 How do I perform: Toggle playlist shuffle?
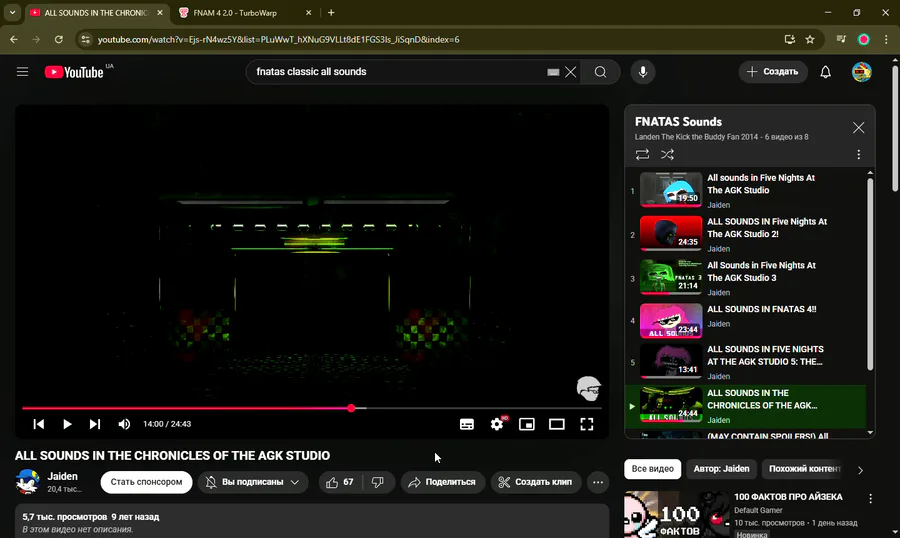(x=667, y=154)
